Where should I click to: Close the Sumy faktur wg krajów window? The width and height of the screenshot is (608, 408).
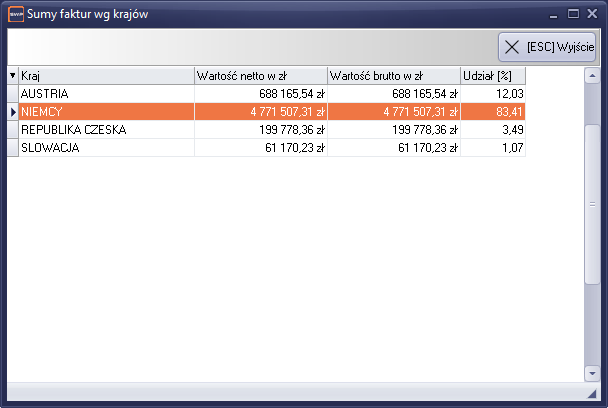[593, 14]
